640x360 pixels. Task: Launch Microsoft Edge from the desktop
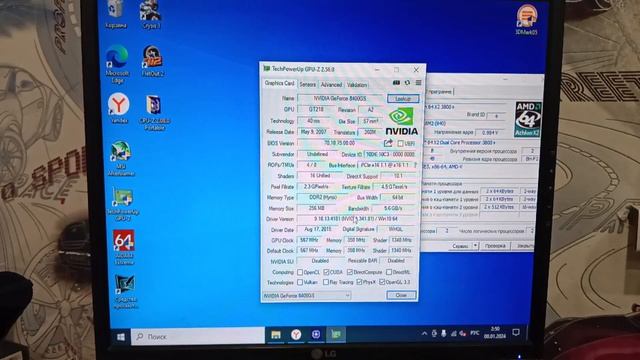tap(117, 64)
